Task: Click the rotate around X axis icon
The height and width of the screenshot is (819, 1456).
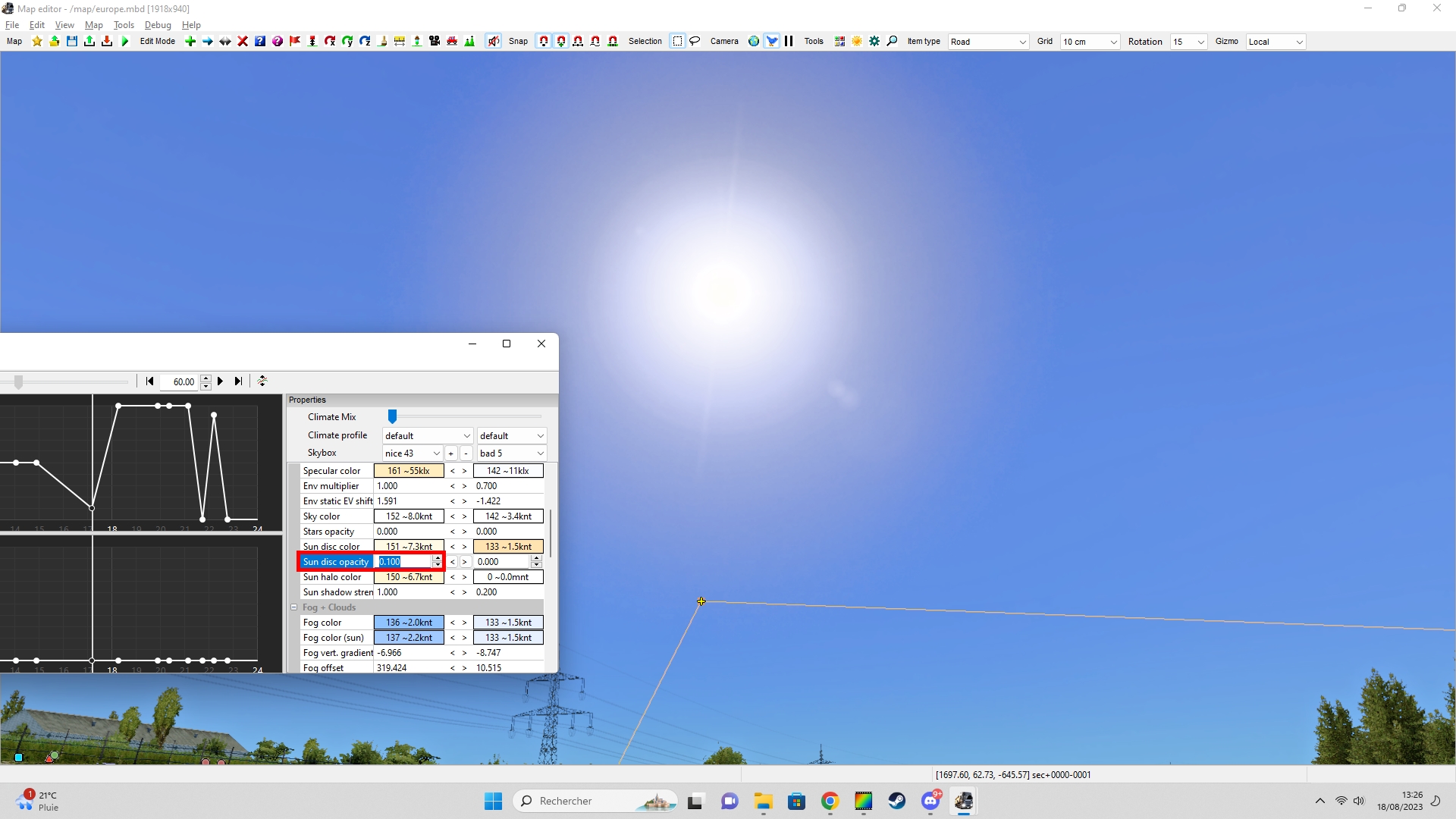Action: point(330,42)
